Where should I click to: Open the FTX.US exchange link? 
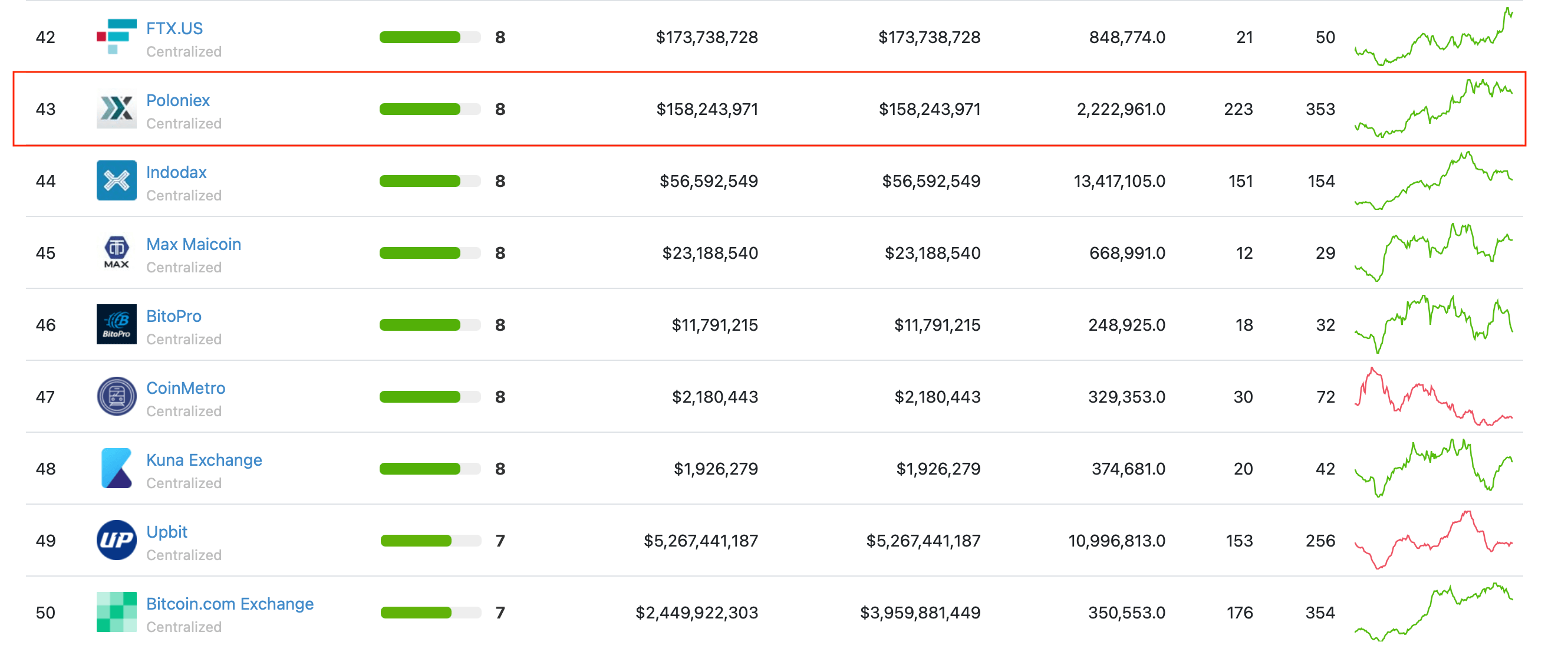tap(174, 29)
